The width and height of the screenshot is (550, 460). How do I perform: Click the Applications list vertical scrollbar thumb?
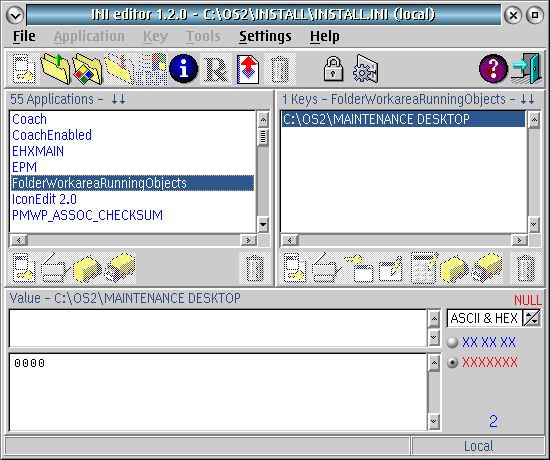[x=263, y=137]
